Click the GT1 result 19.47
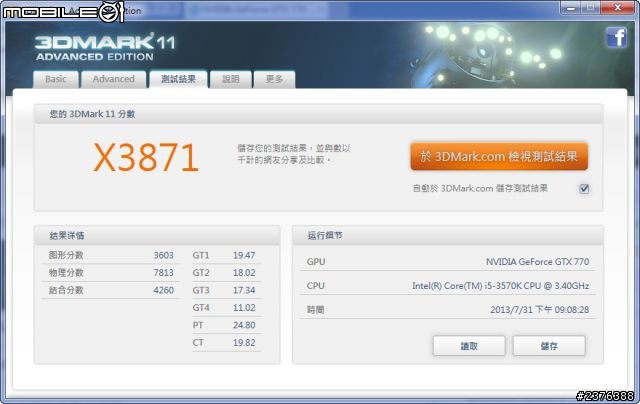Screen dimensions: 640x404 [244, 255]
